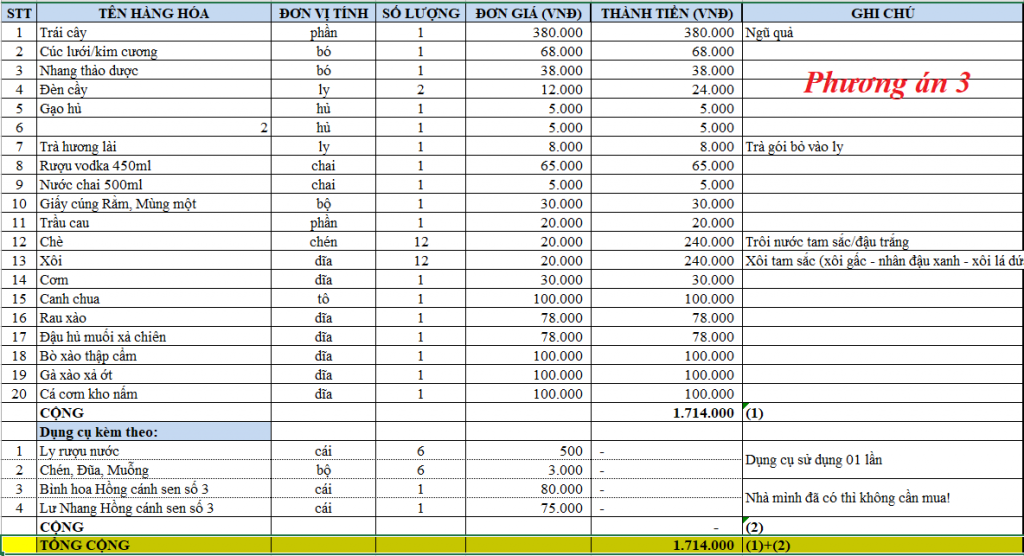Click the 'TỔNG CỘNG' label in yellow row
Image resolution: width=1024 pixels, height=556 pixels.
tap(153, 545)
